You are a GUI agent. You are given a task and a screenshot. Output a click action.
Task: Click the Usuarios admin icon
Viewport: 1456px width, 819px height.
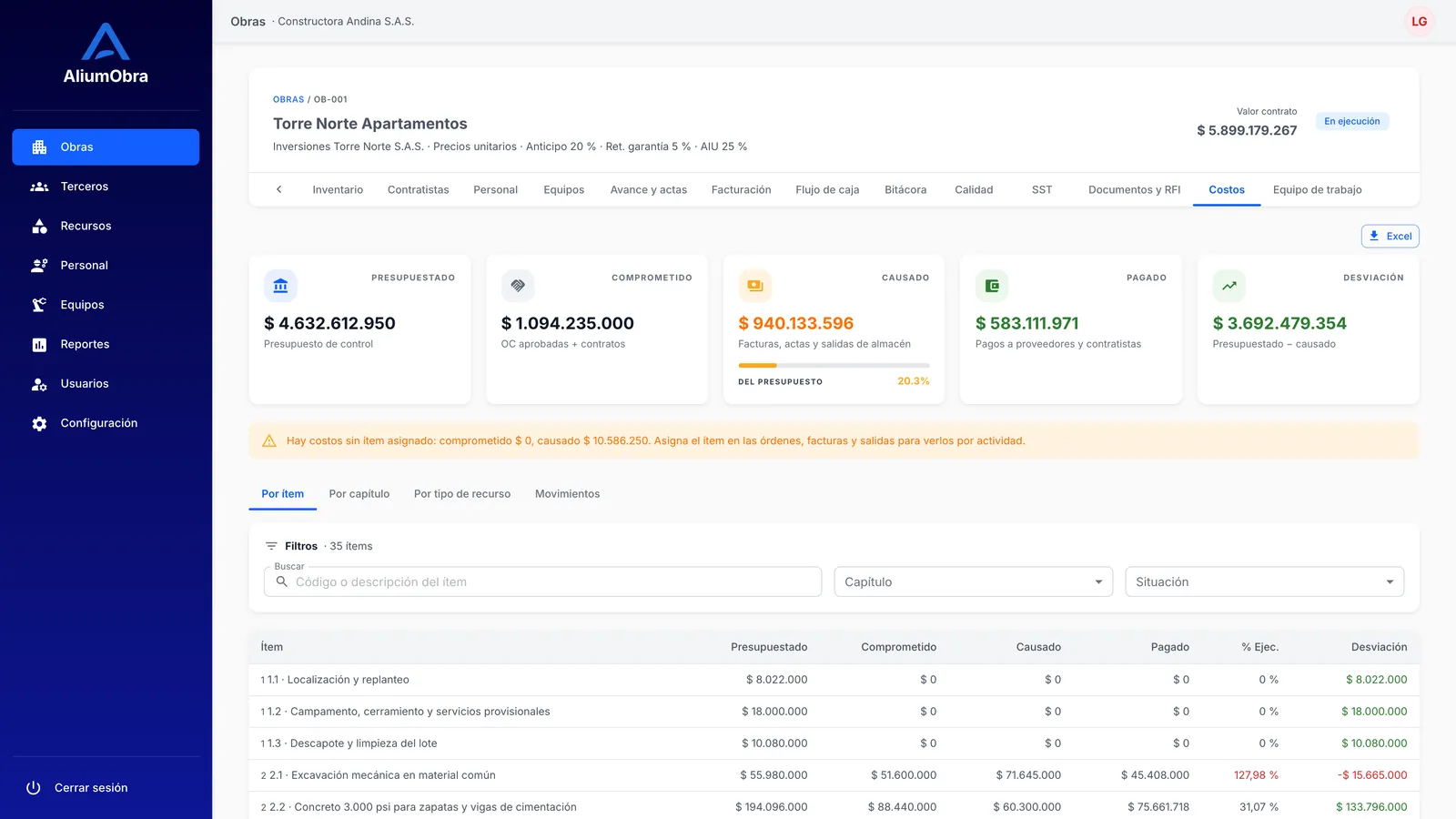(x=39, y=384)
